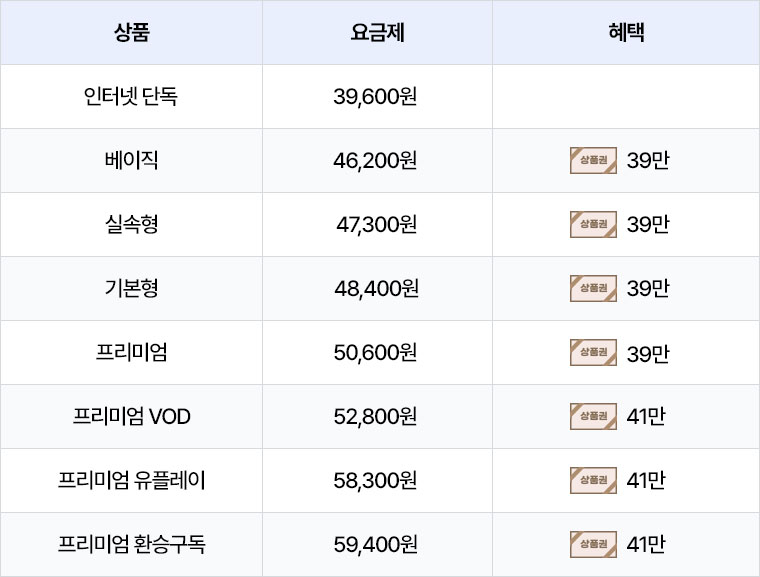This screenshot has height=577, width=760.
Task: Click the 39,600원 price cell
Action: (375, 96)
